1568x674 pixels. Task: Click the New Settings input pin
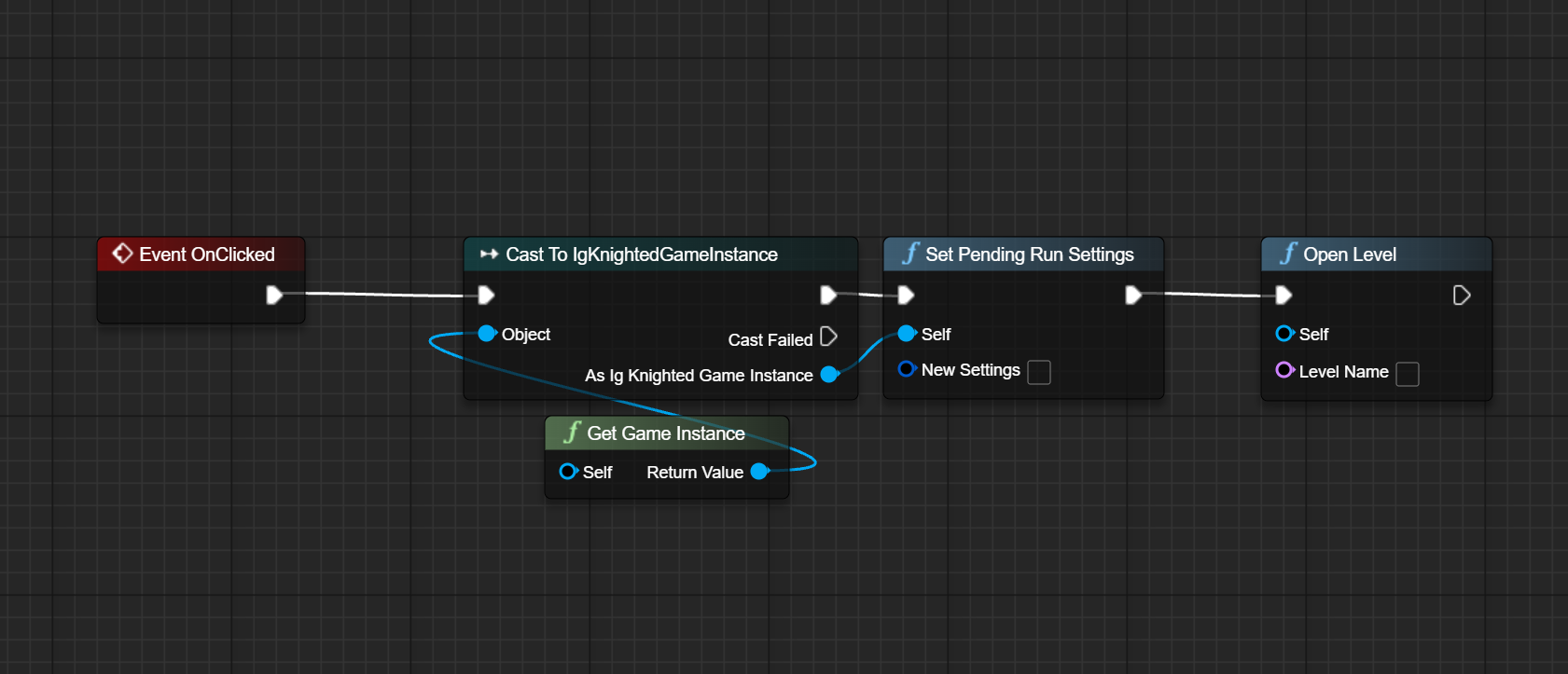click(907, 369)
